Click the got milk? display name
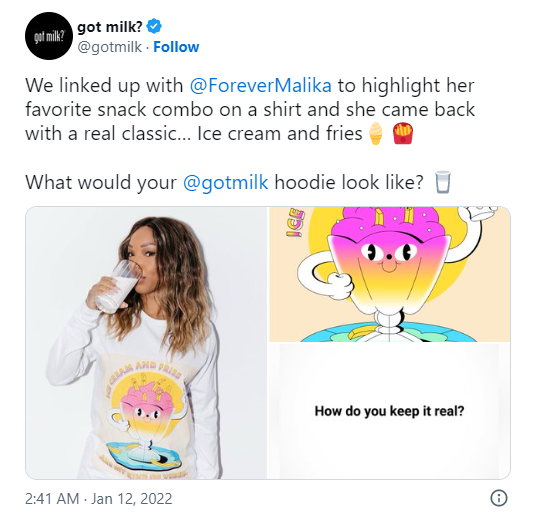 110,27
